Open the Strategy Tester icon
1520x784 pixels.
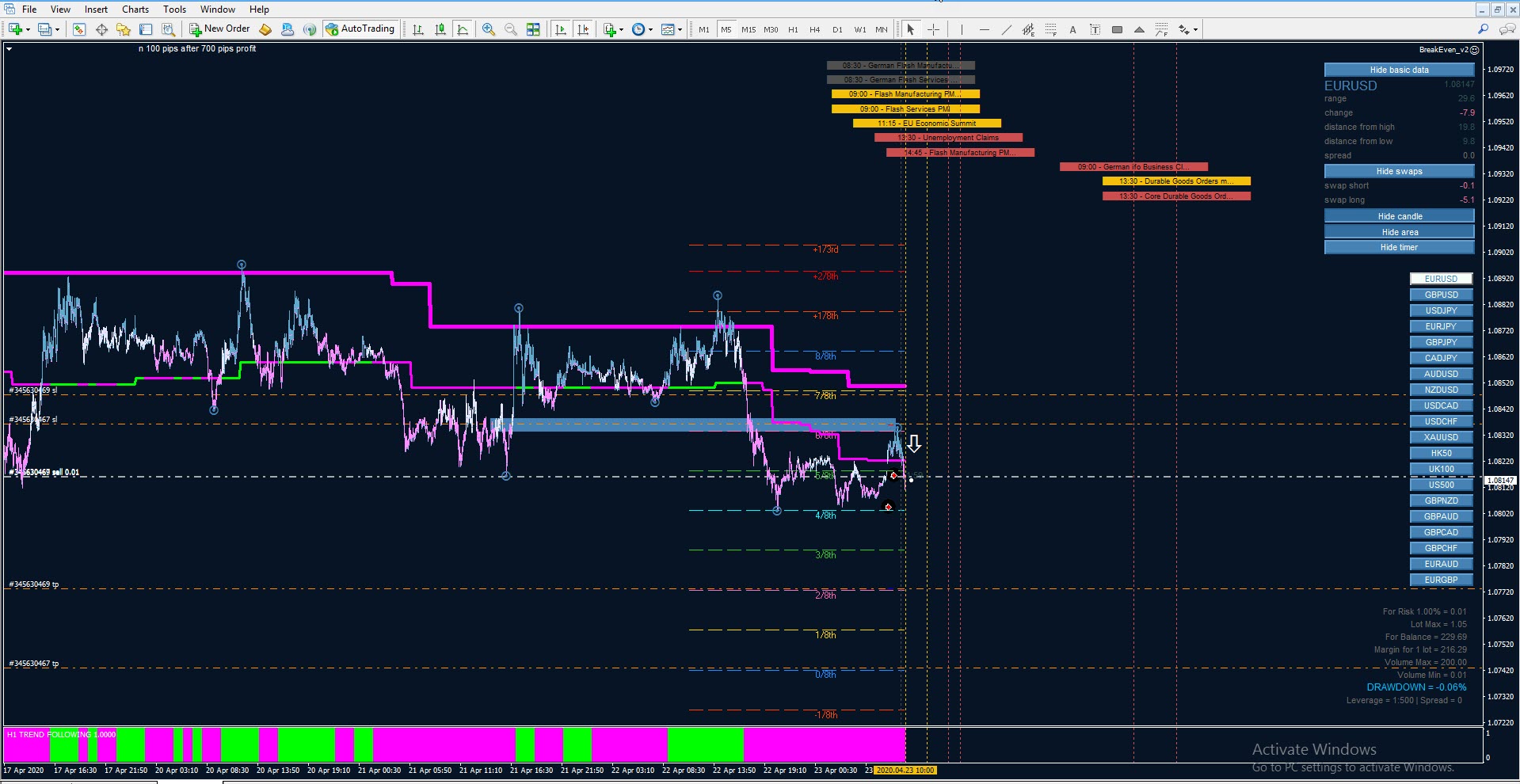(x=168, y=29)
